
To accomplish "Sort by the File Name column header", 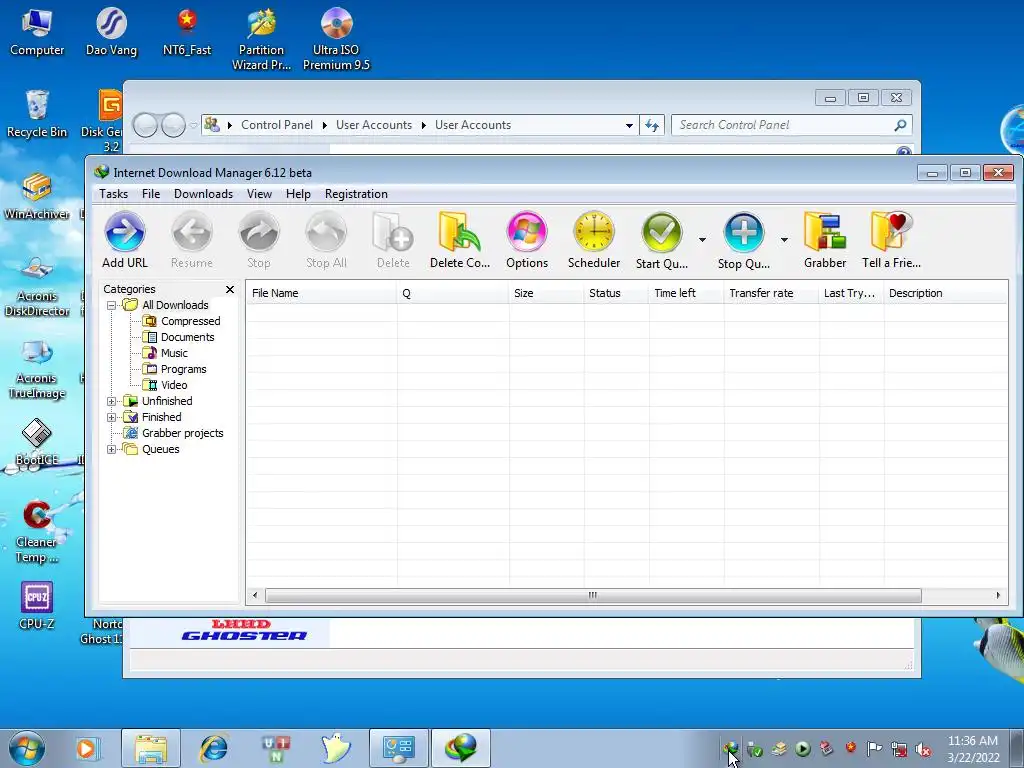I will point(321,293).
